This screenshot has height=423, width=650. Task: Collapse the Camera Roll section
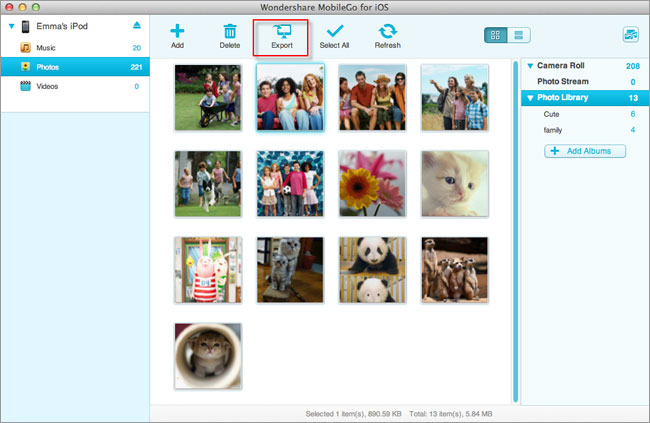[x=530, y=66]
